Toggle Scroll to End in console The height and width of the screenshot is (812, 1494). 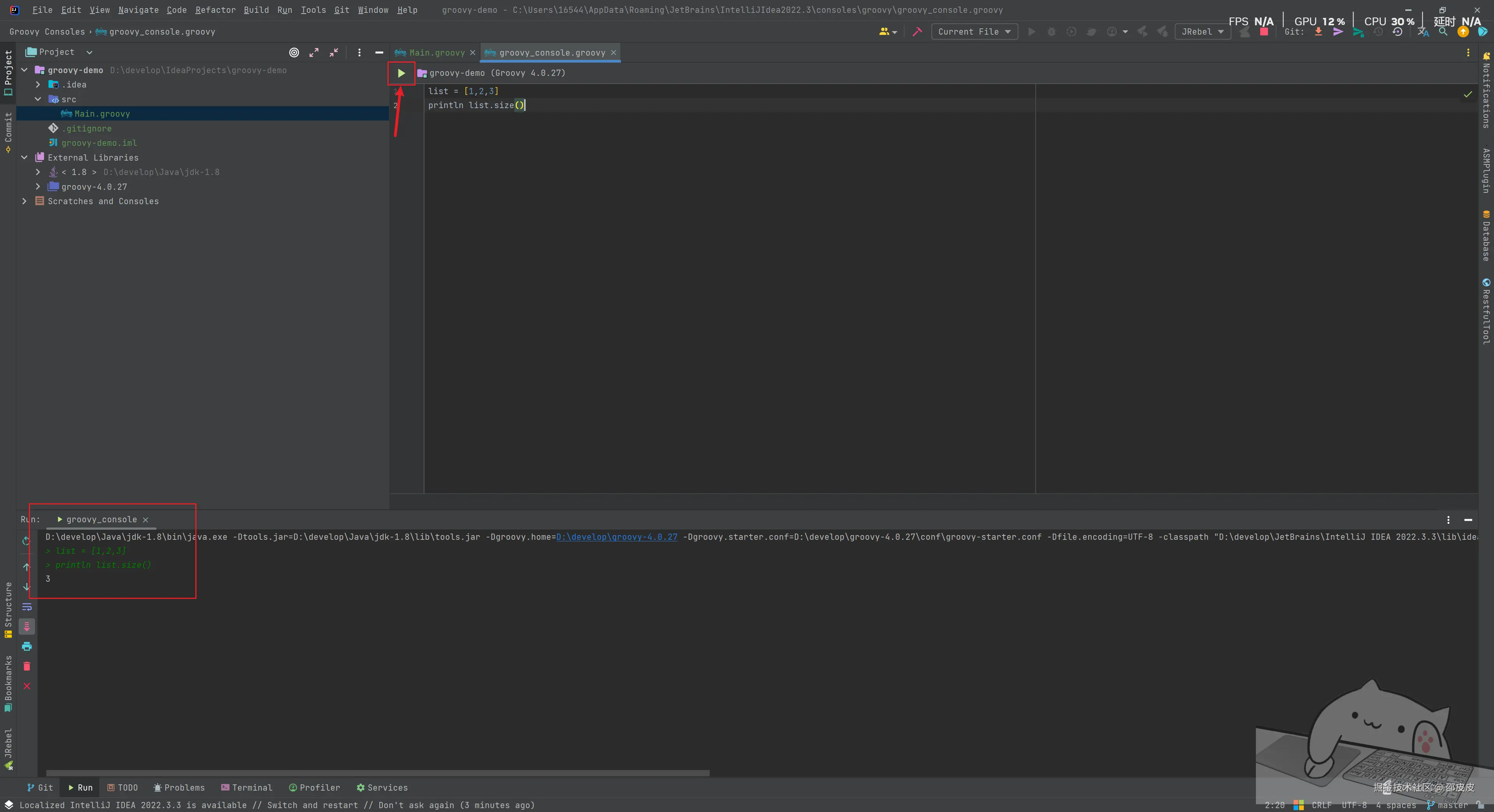27,626
